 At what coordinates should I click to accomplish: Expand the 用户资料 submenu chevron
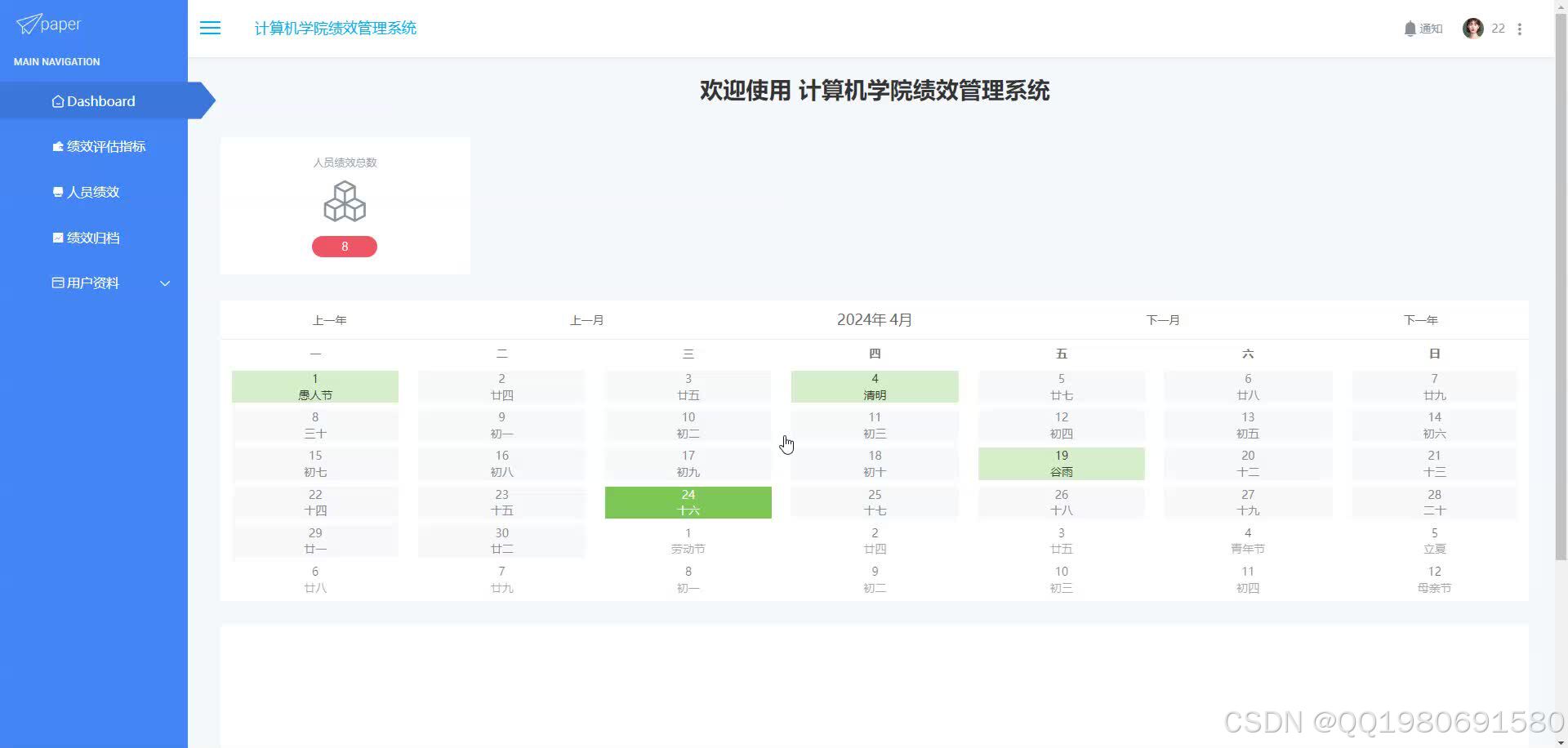coord(165,283)
